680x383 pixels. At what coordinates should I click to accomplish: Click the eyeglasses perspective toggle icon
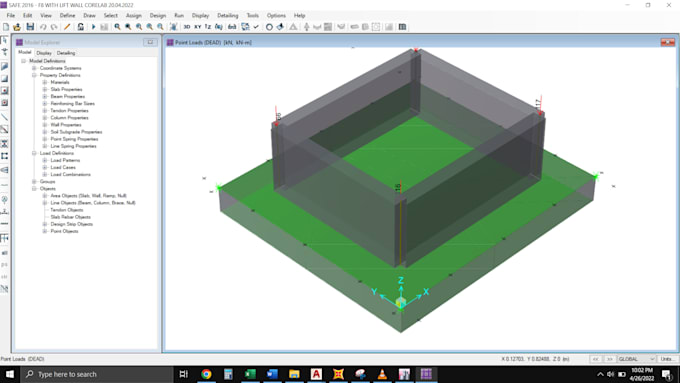coord(232,27)
